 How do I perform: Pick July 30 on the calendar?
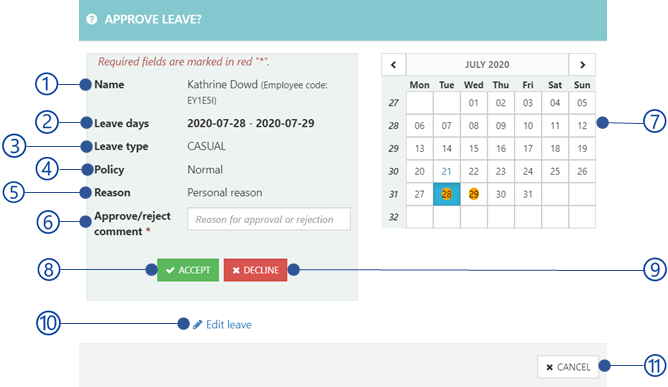[x=501, y=194]
